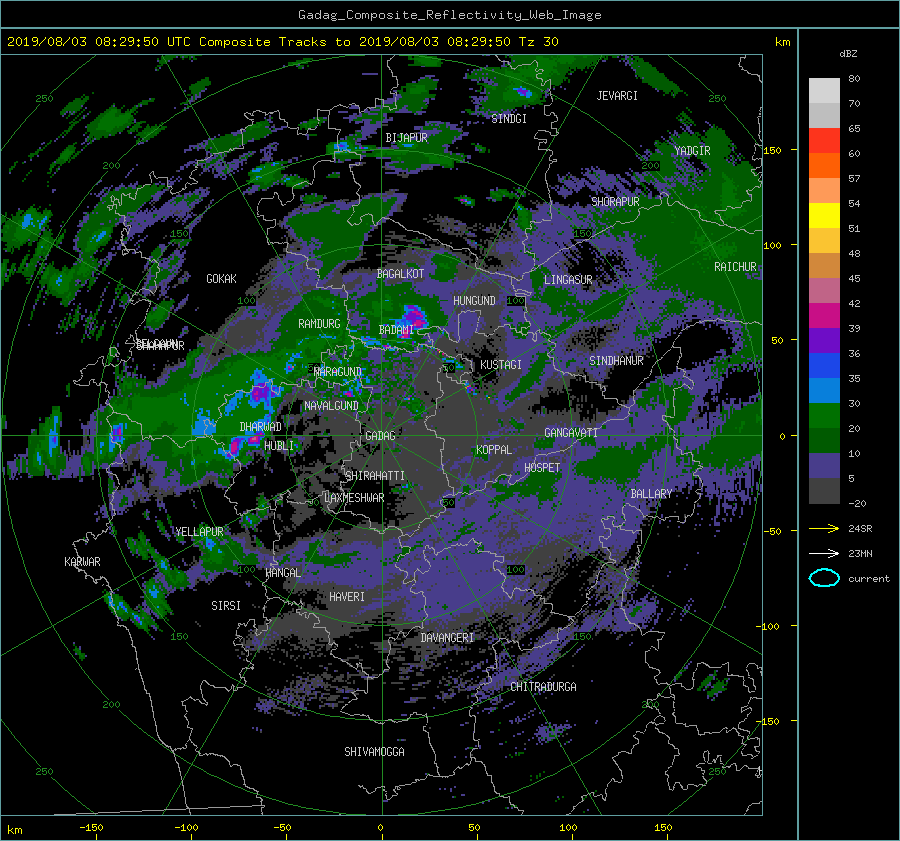Click the SINDHANUR city label
The height and width of the screenshot is (841, 900).
point(616,361)
